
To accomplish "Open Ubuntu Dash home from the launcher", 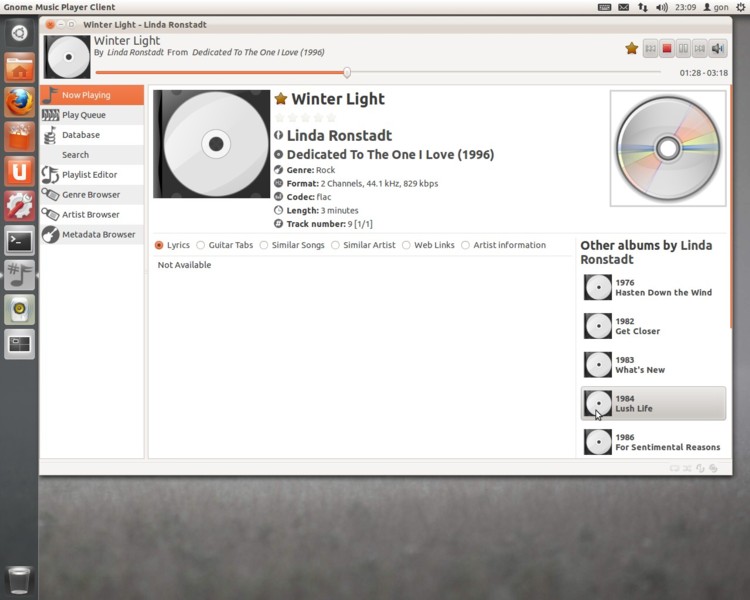I will 19,33.
